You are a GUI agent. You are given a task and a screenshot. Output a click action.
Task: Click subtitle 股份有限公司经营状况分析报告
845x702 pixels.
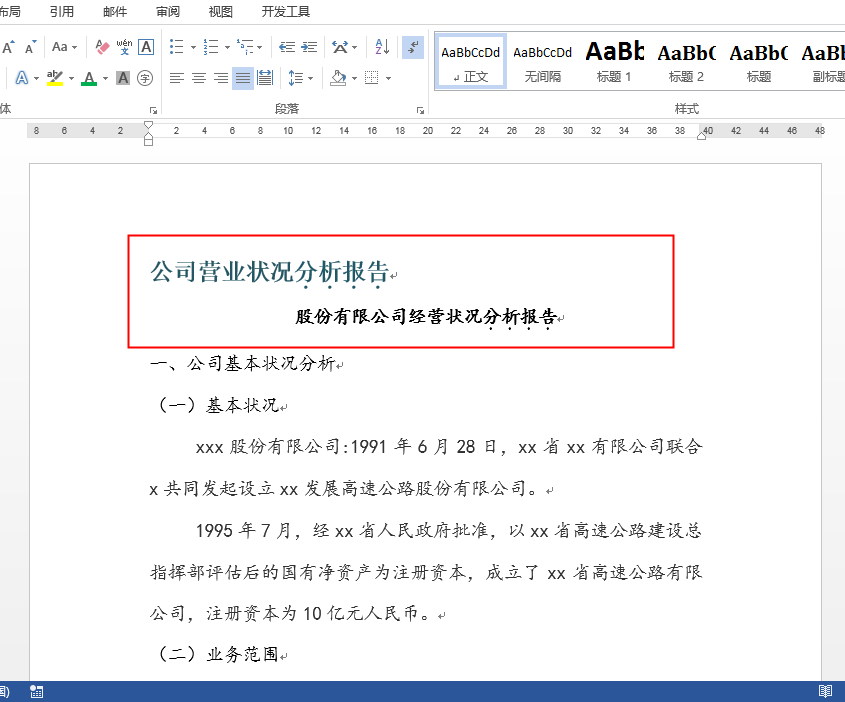pyautogui.click(x=426, y=316)
